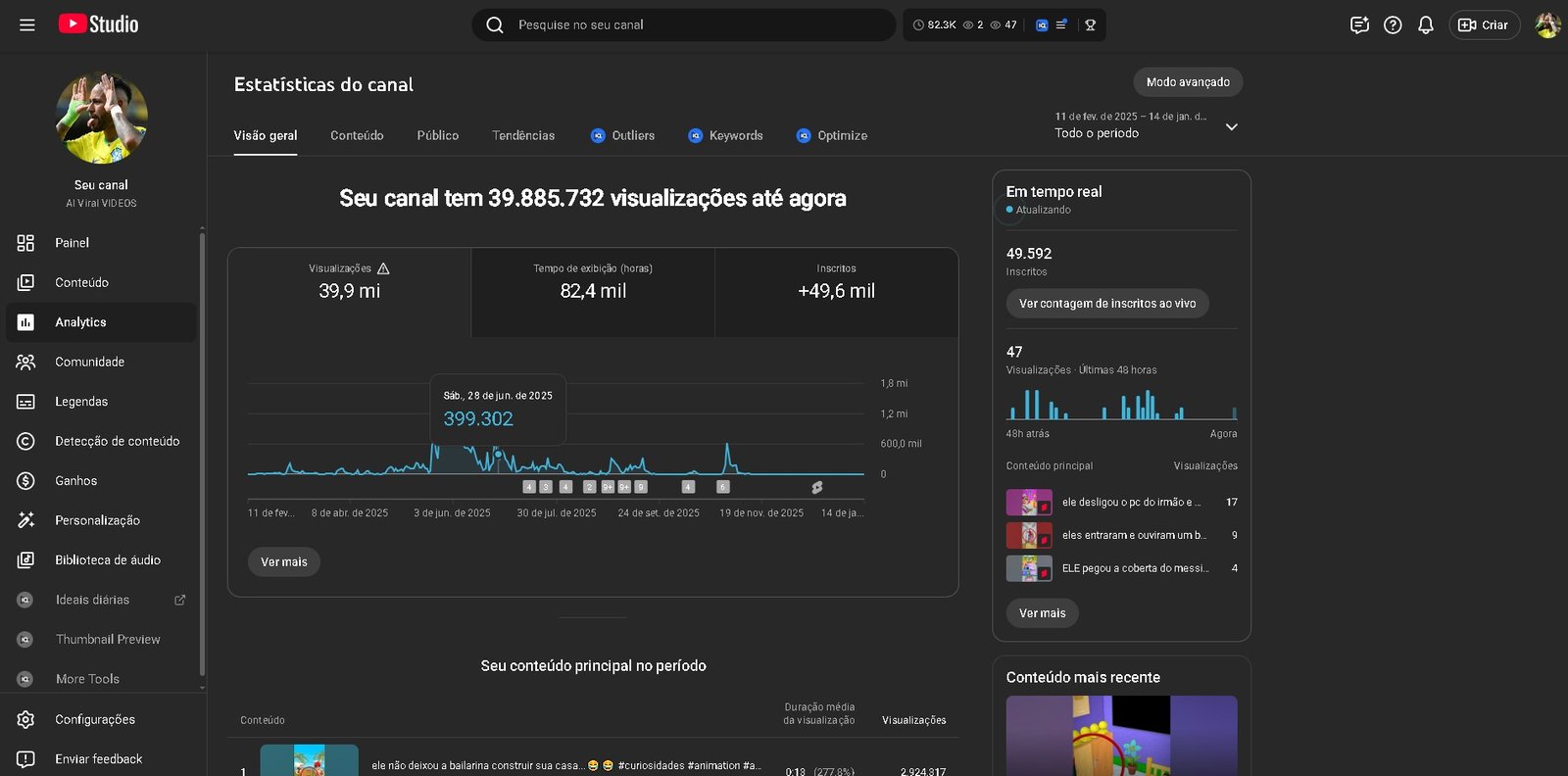Click the chart video marker labeled 2
The width and height of the screenshot is (1568, 776).
click(x=589, y=487)
